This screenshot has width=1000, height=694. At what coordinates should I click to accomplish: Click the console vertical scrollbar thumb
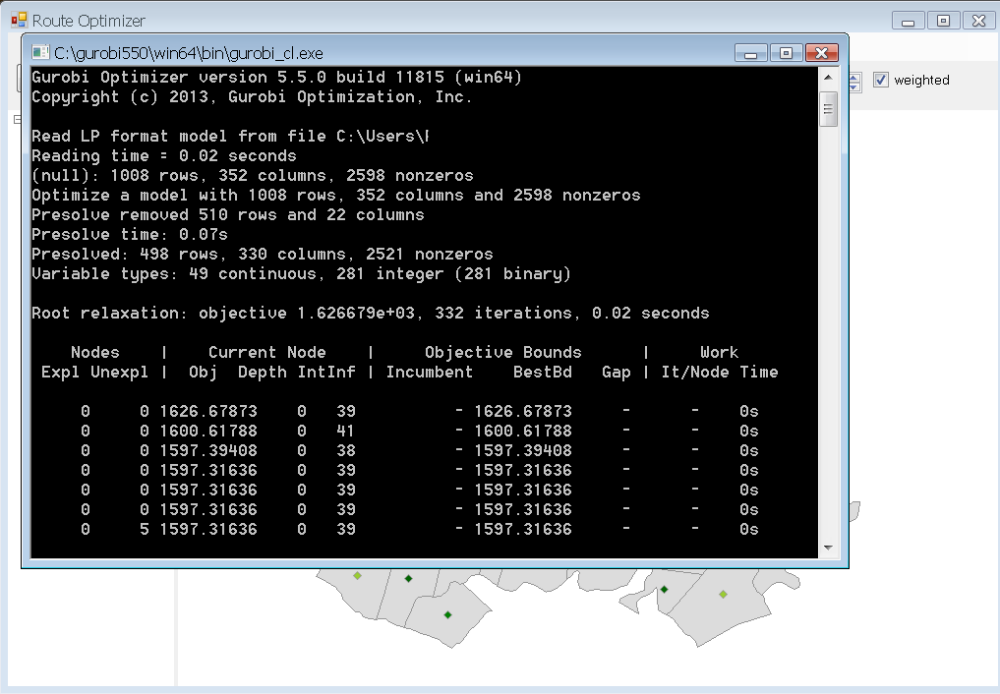point(828,108)
